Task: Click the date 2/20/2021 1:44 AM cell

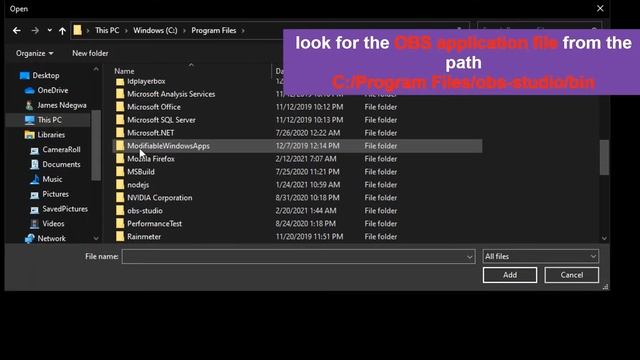Action: pyautogui.click(x=306, y=211)
